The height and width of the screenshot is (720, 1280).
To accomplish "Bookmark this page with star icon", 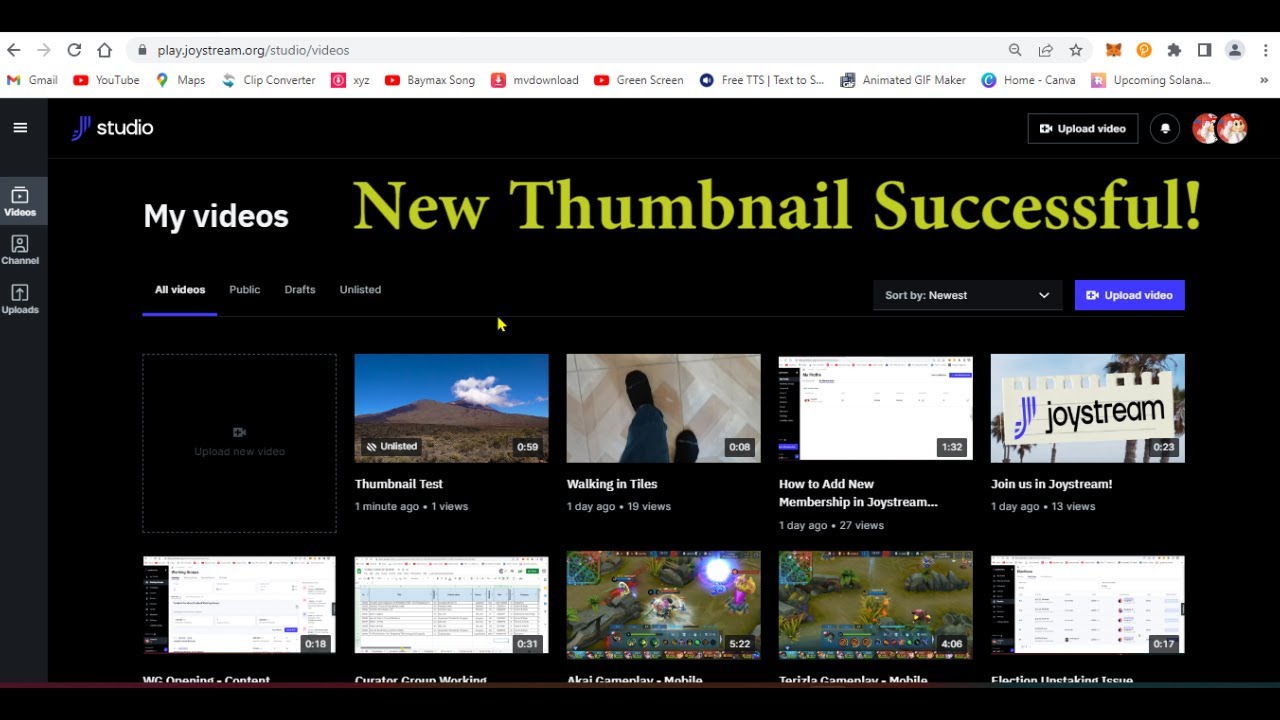I will pyautogui.click(x=1076, y=50).
